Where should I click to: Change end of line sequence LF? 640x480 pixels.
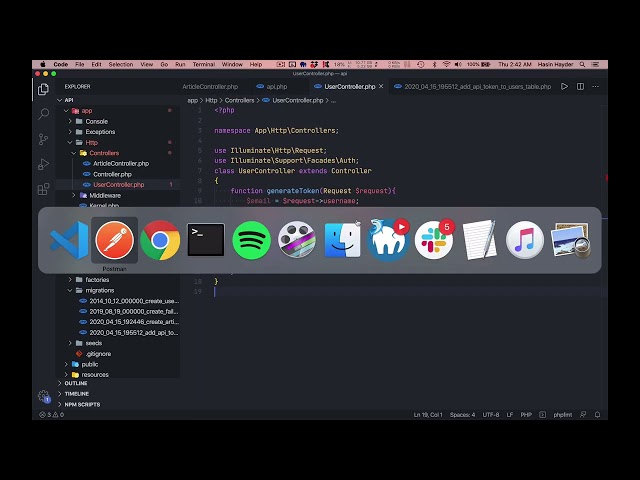click(x=510, y=415)
